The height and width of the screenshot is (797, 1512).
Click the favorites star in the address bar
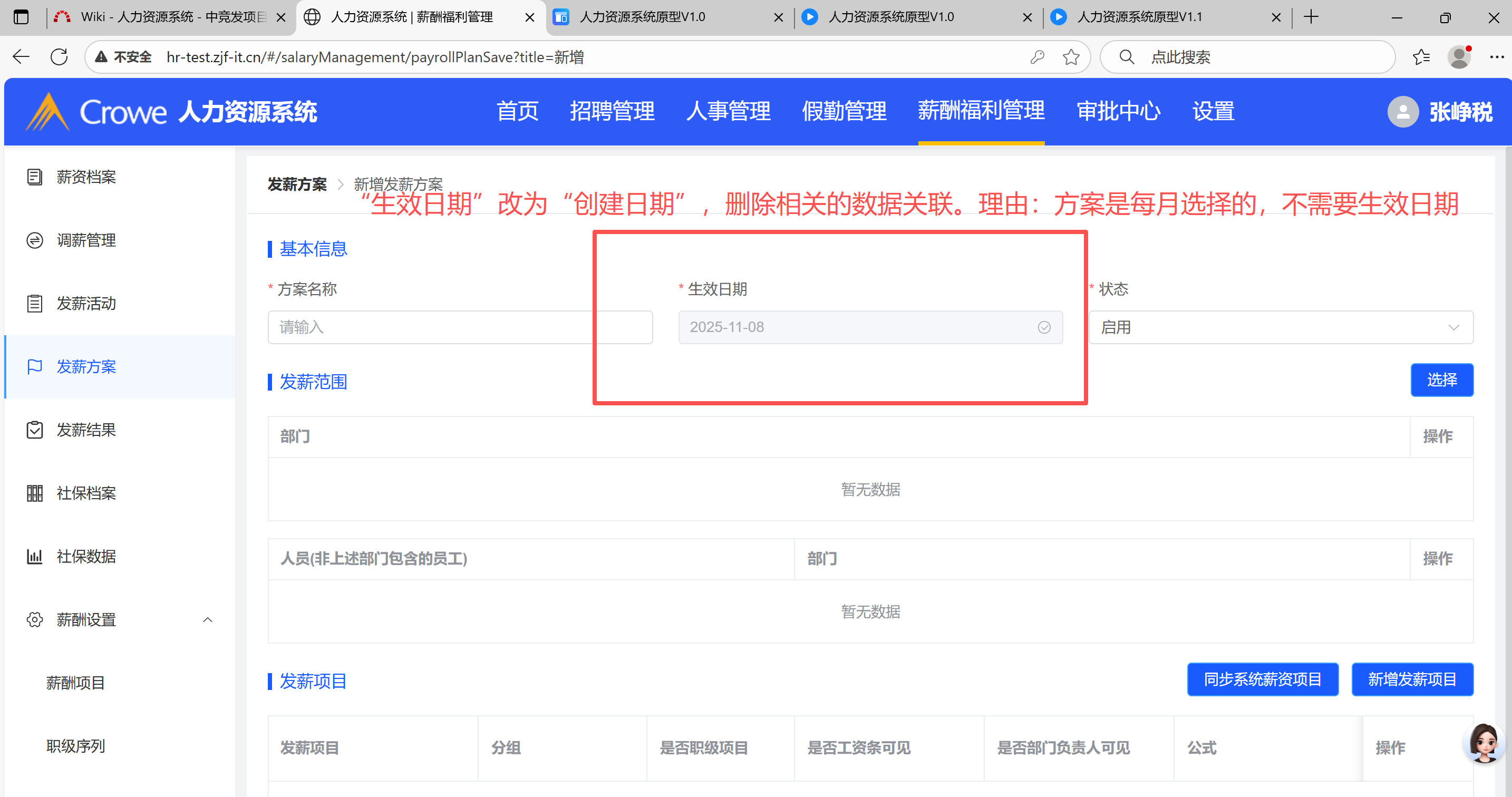click(1071, 57)
